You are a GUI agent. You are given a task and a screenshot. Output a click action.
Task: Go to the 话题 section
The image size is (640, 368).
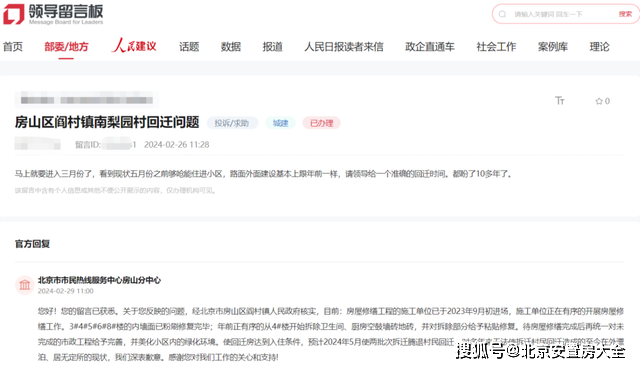(189, 47)
